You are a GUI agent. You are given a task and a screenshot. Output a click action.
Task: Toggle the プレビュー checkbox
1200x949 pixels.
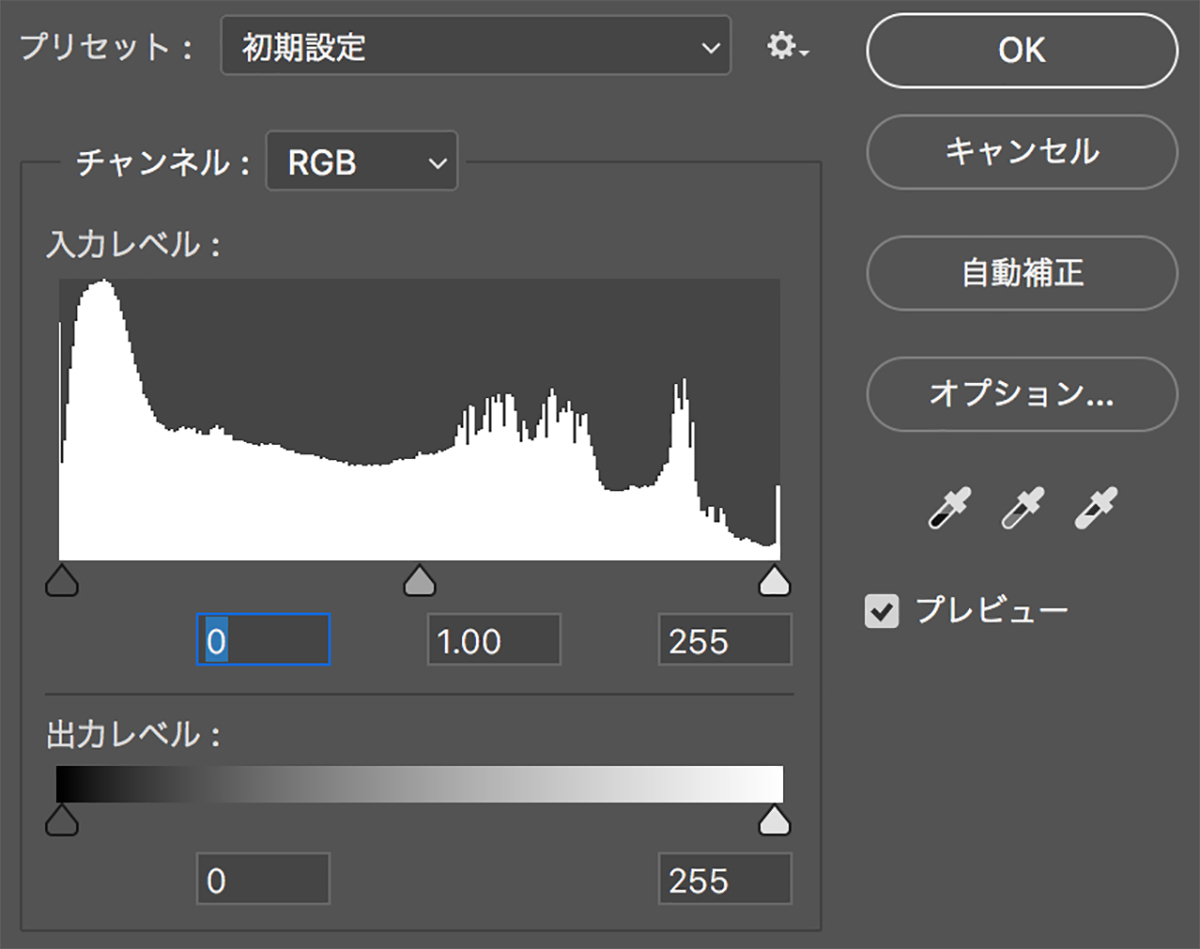881,610
